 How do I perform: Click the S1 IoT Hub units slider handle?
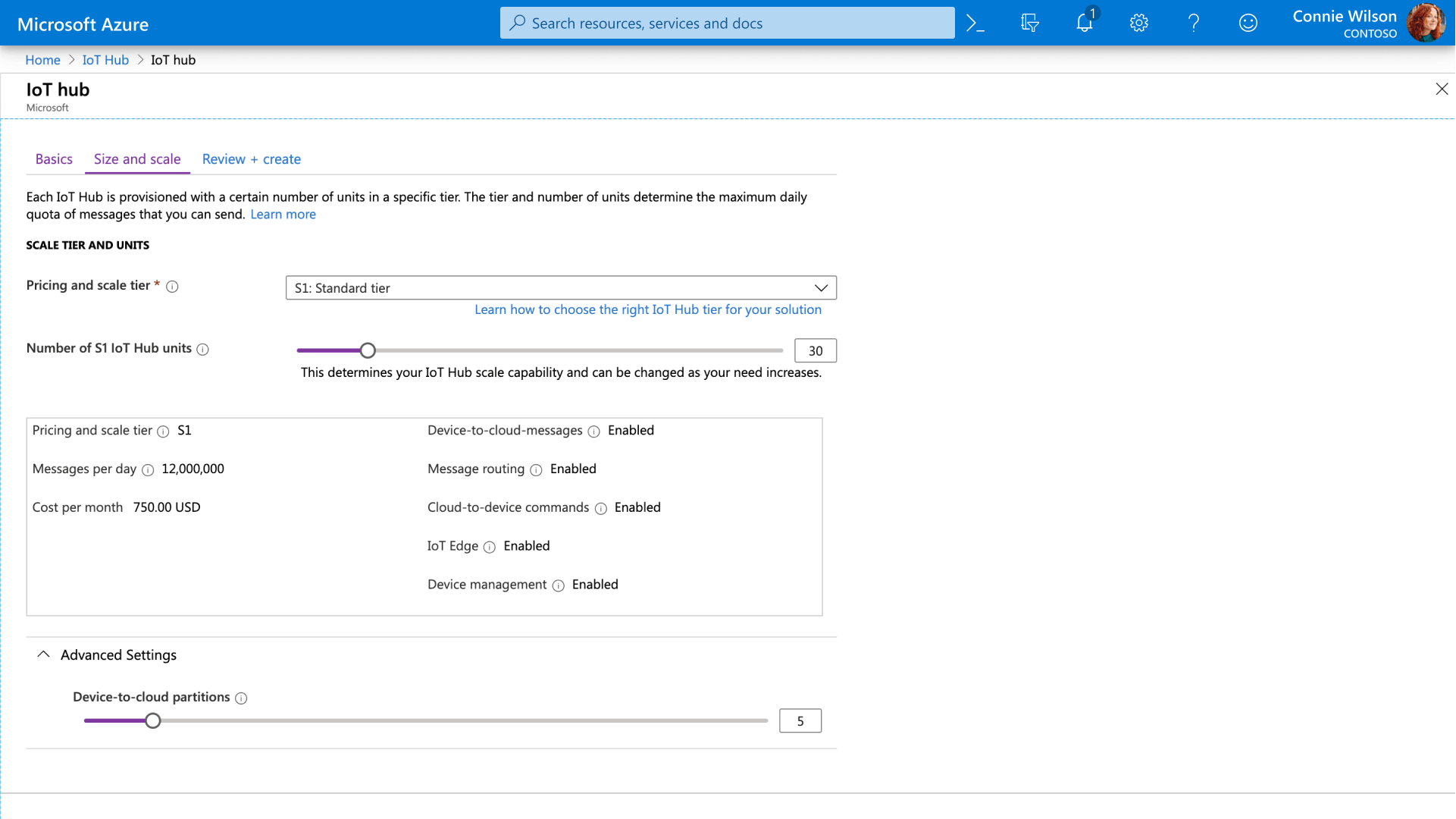368,350
